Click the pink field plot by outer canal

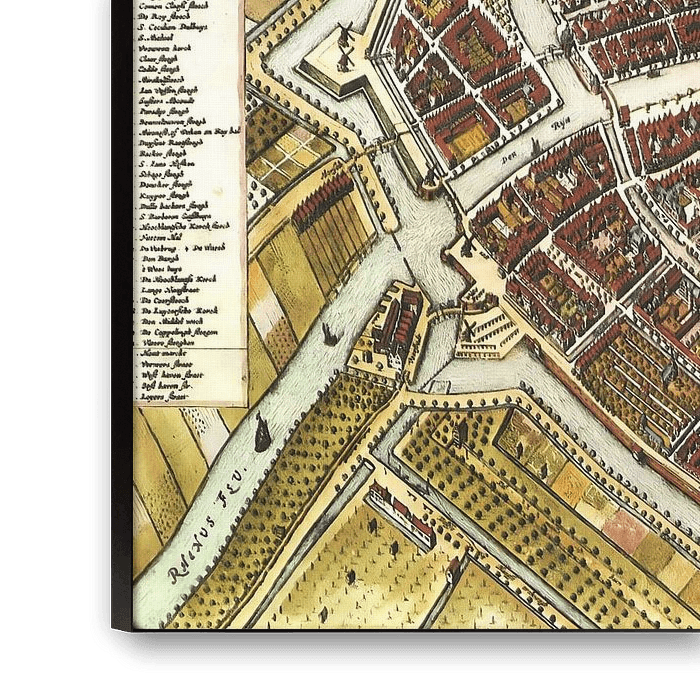pos(624,529)
